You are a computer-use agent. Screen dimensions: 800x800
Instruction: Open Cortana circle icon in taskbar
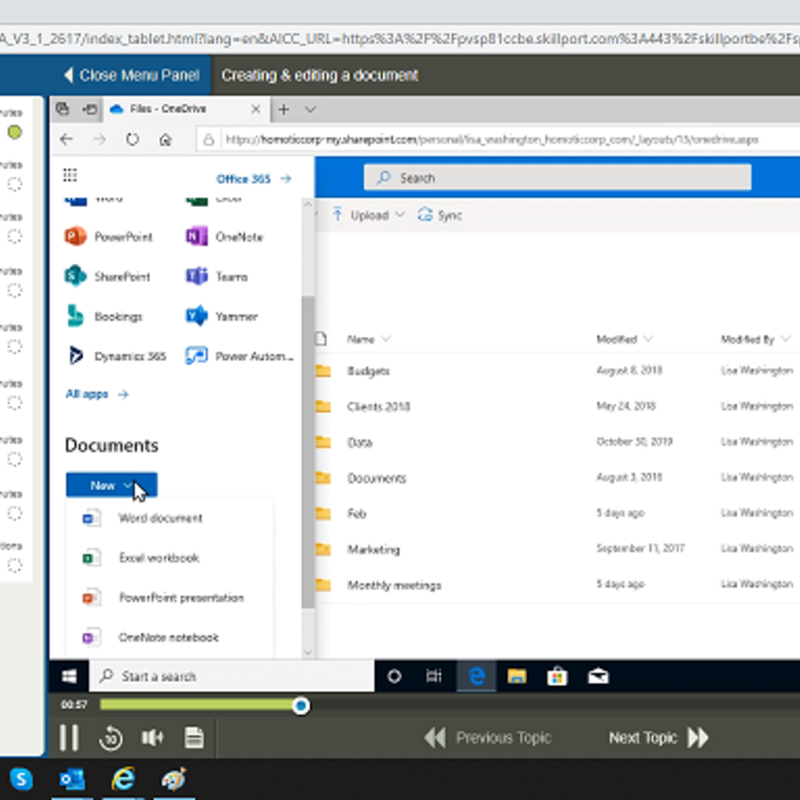394,677
